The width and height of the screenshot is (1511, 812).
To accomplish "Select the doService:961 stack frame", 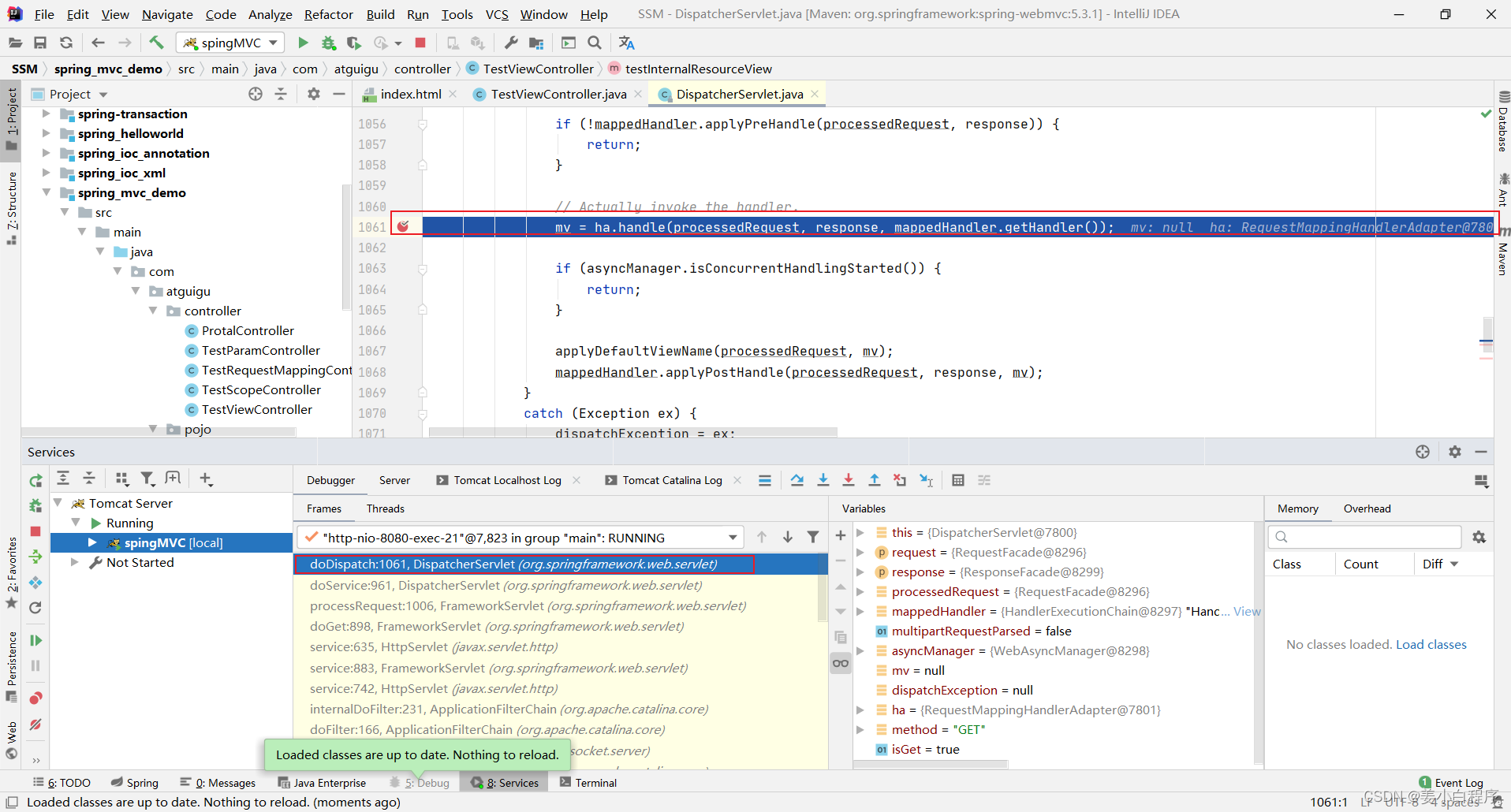I will [x=506, y=585].
